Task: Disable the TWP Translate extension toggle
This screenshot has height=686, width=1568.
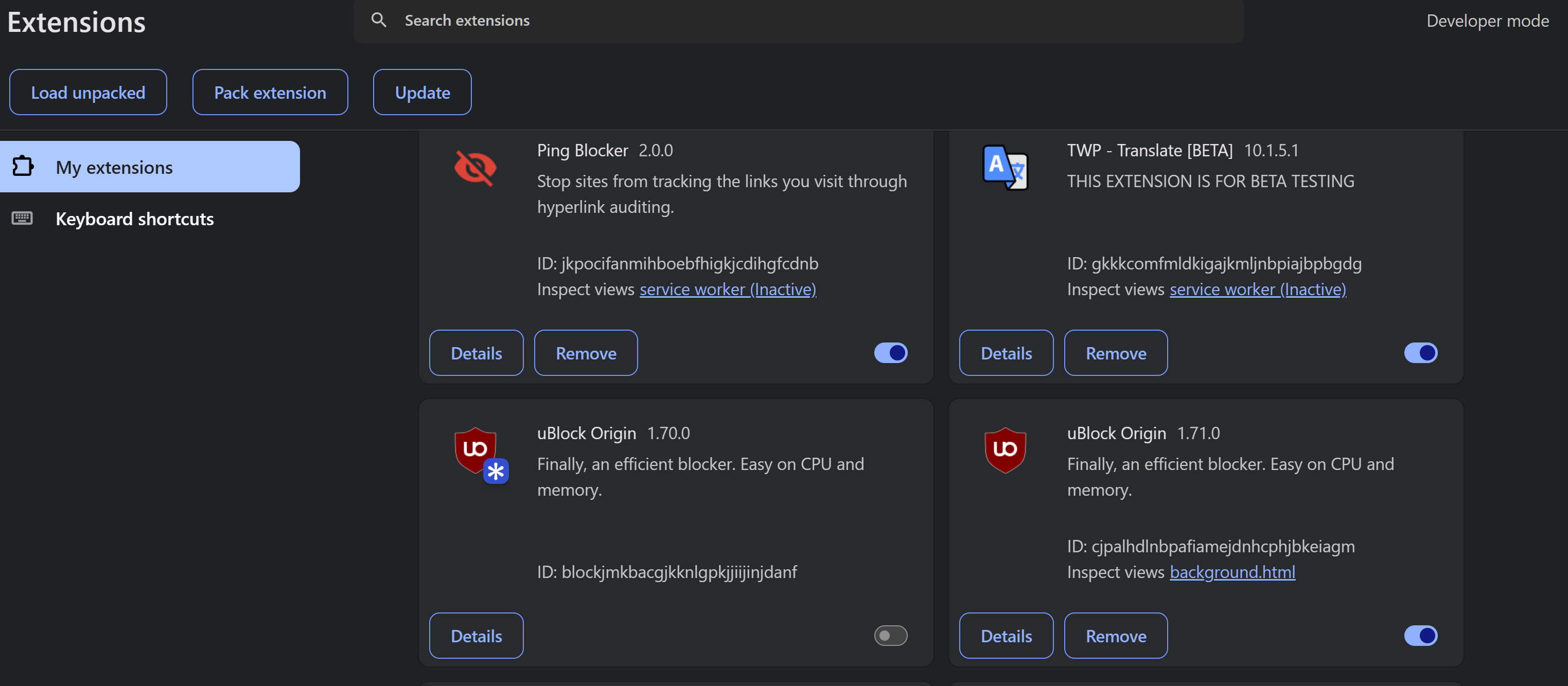Action: pyautogui.click(x=1421, y=353)
